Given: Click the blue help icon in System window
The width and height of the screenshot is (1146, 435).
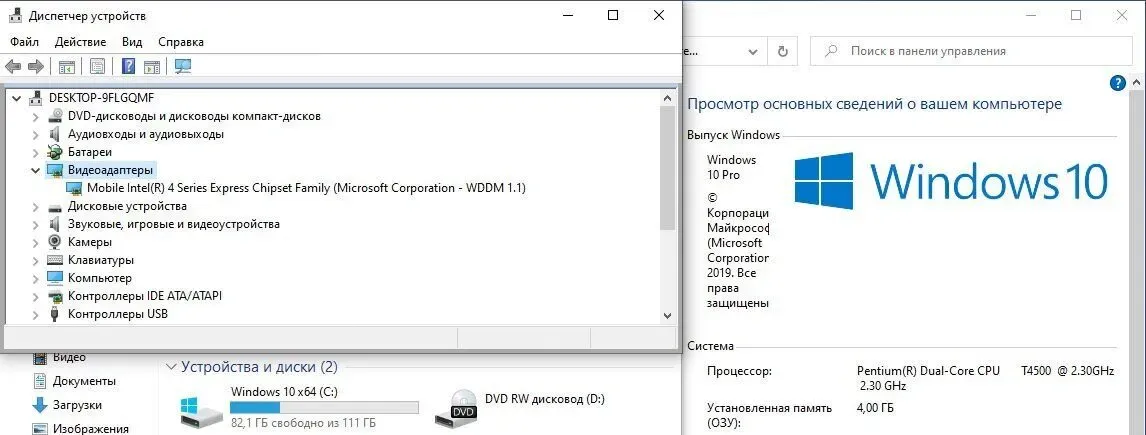Looking at the screenshot, I should [1118, 83].
